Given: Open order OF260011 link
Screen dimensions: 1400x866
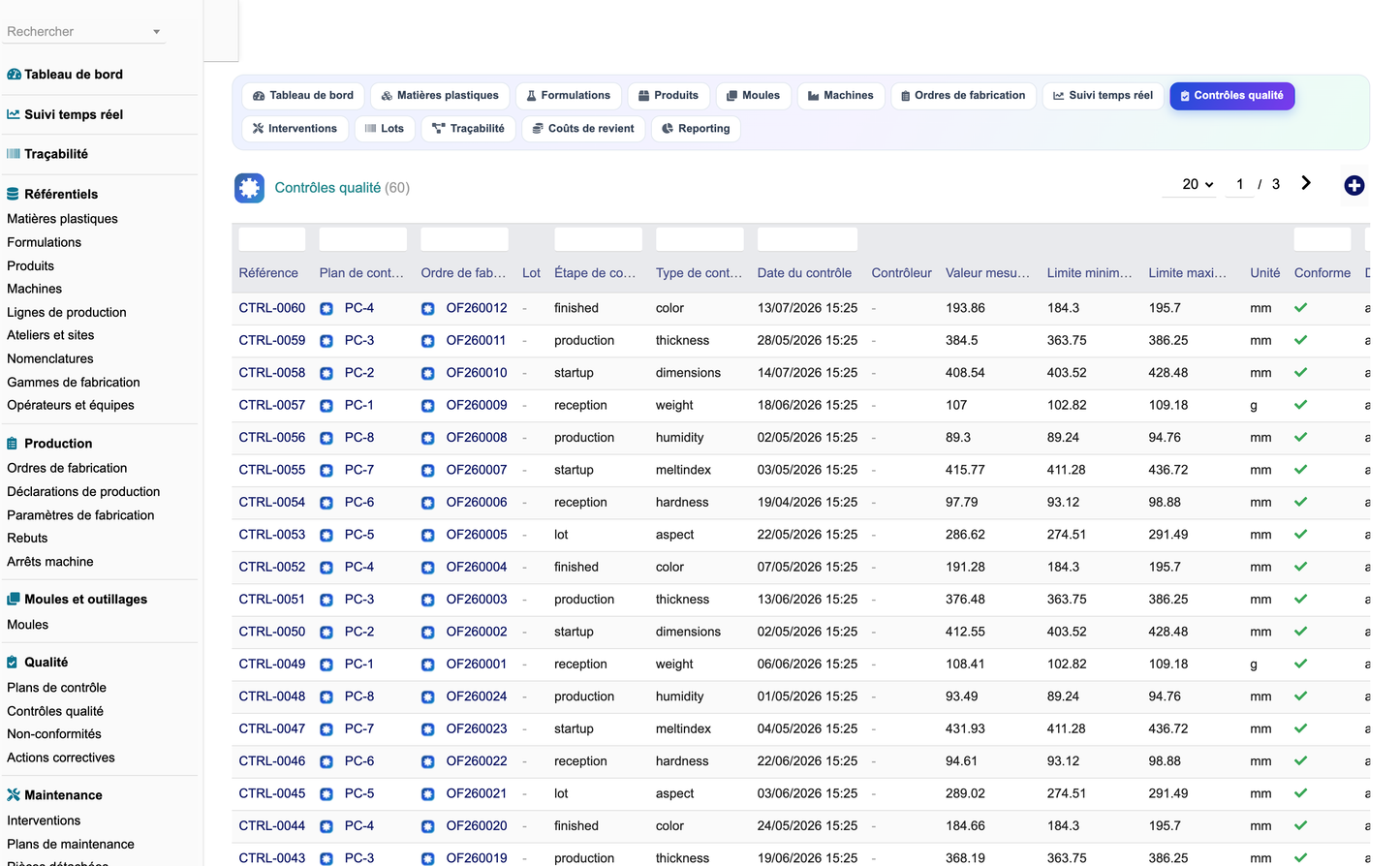Looking at the screenshot, I should tap(476, 340).
